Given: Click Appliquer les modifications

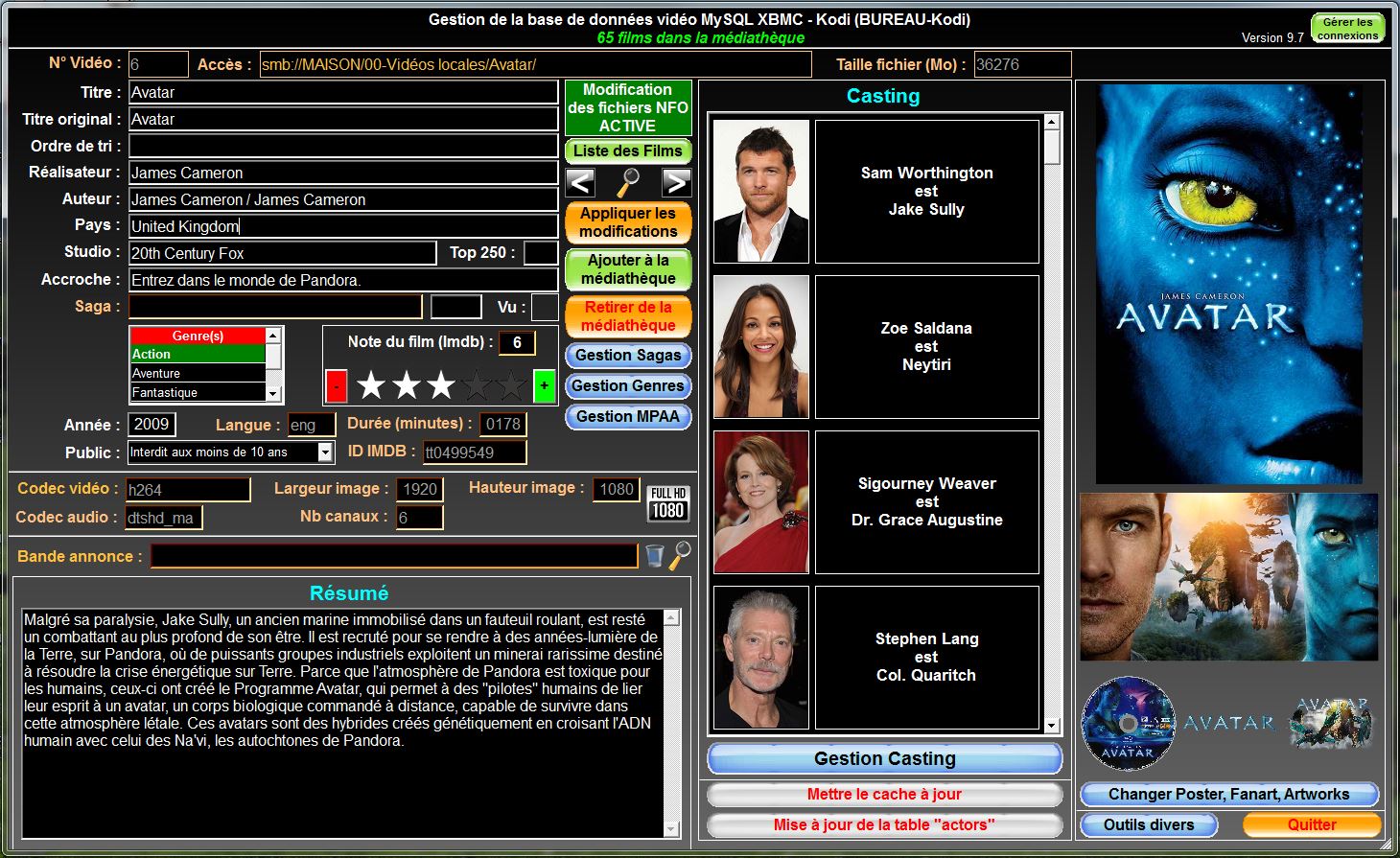Looking at the screenshot, I should click(628, 222).
